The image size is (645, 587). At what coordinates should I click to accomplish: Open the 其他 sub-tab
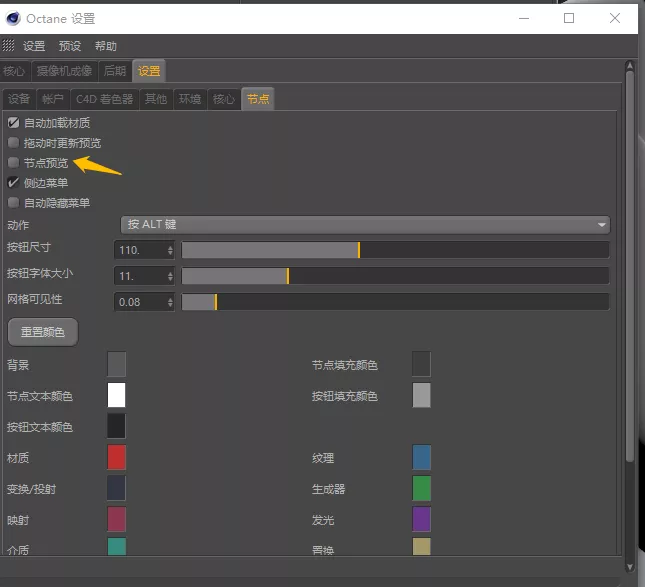point(156,99)
